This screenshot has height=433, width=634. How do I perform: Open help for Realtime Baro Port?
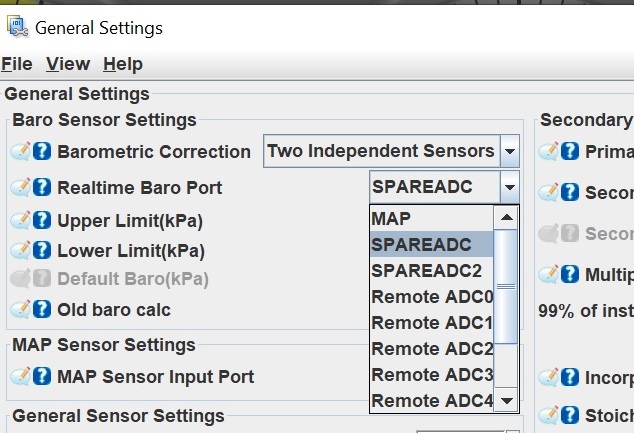point(42,187)
